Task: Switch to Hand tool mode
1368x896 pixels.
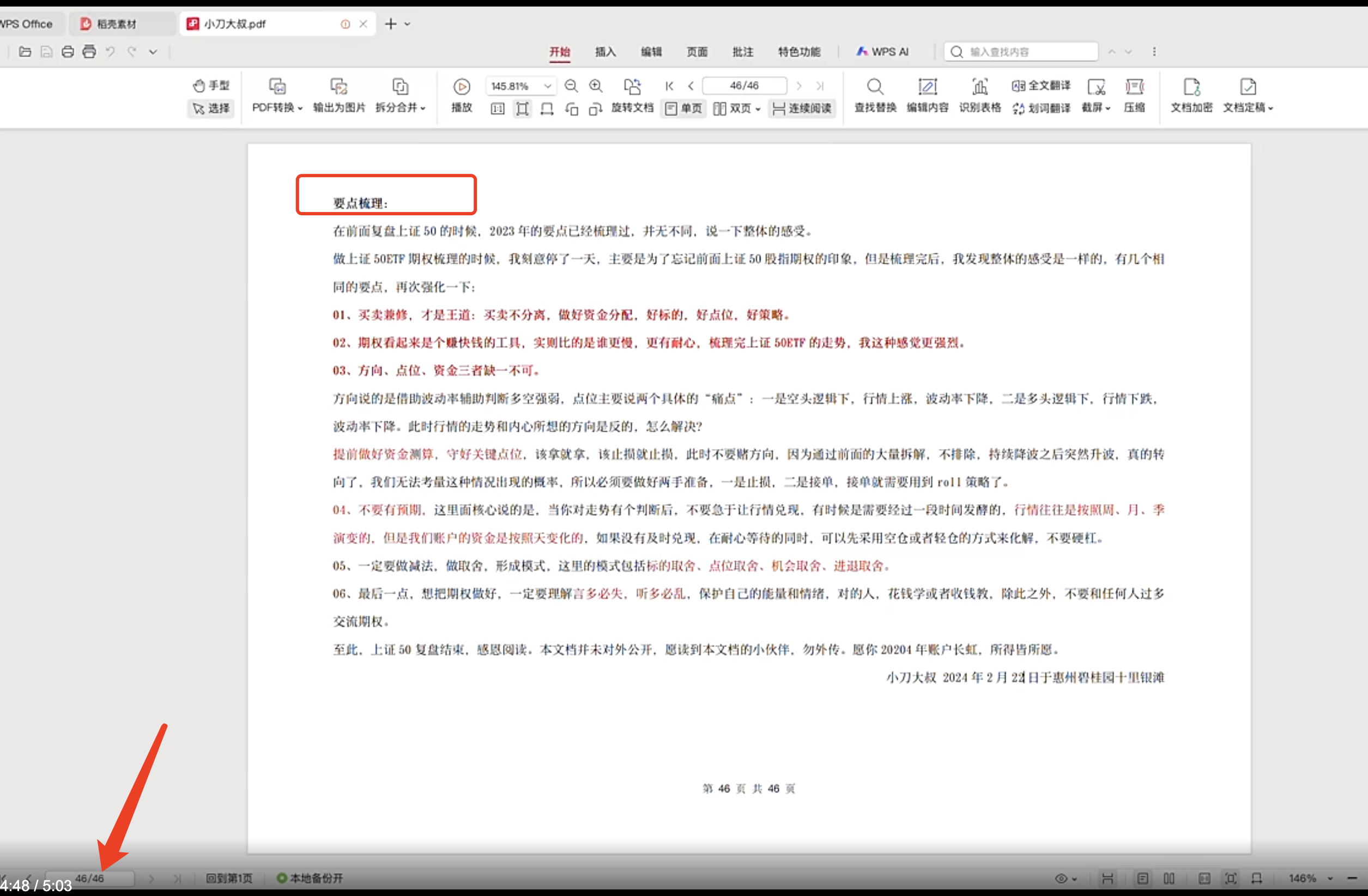Action: click(x=211, y=86)
